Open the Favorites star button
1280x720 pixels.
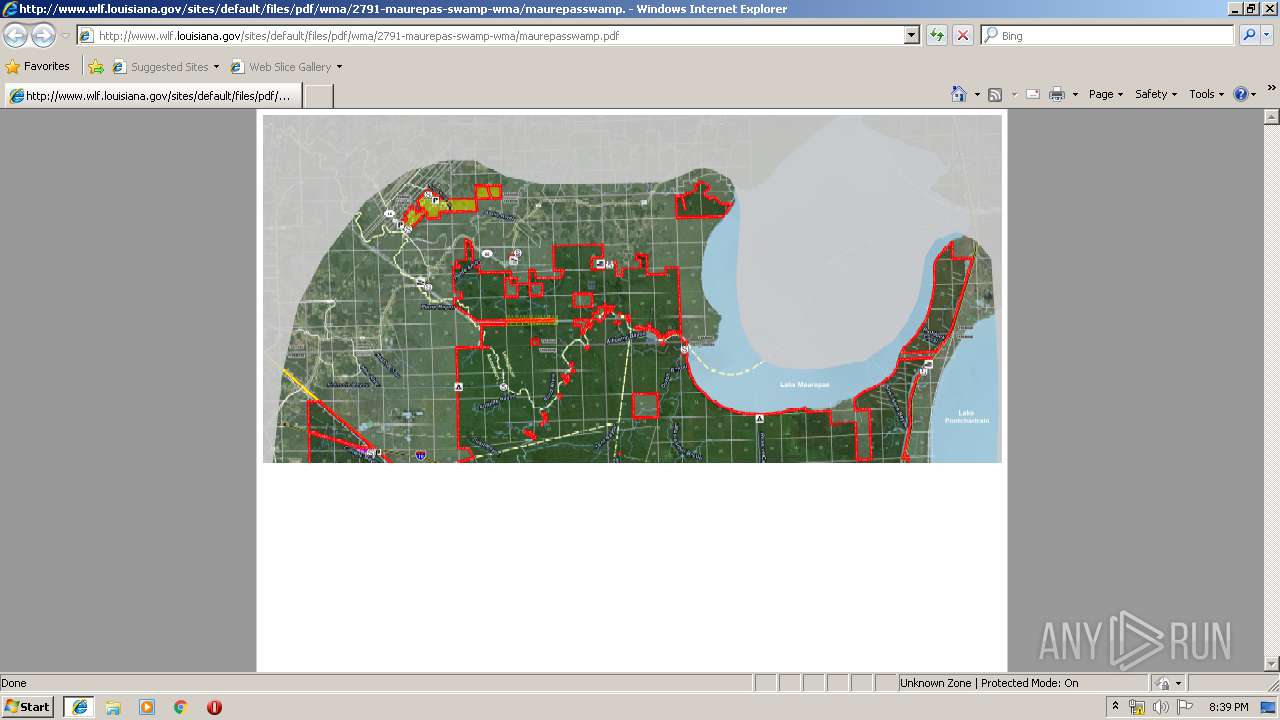pos(38,66)
